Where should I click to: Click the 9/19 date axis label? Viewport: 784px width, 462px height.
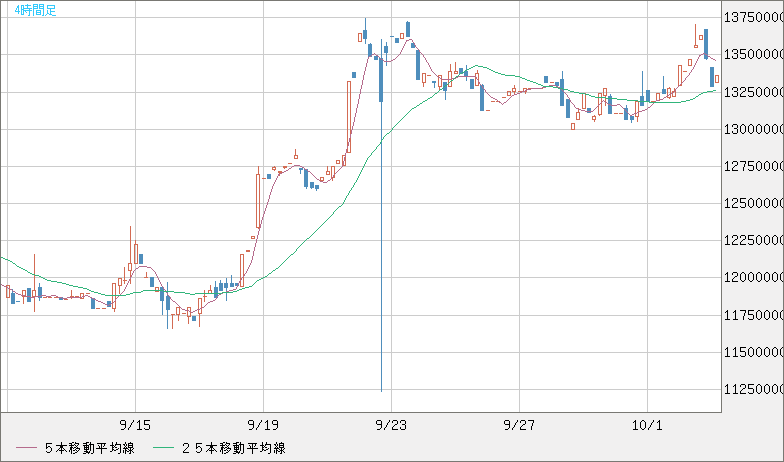pos(263,426)
